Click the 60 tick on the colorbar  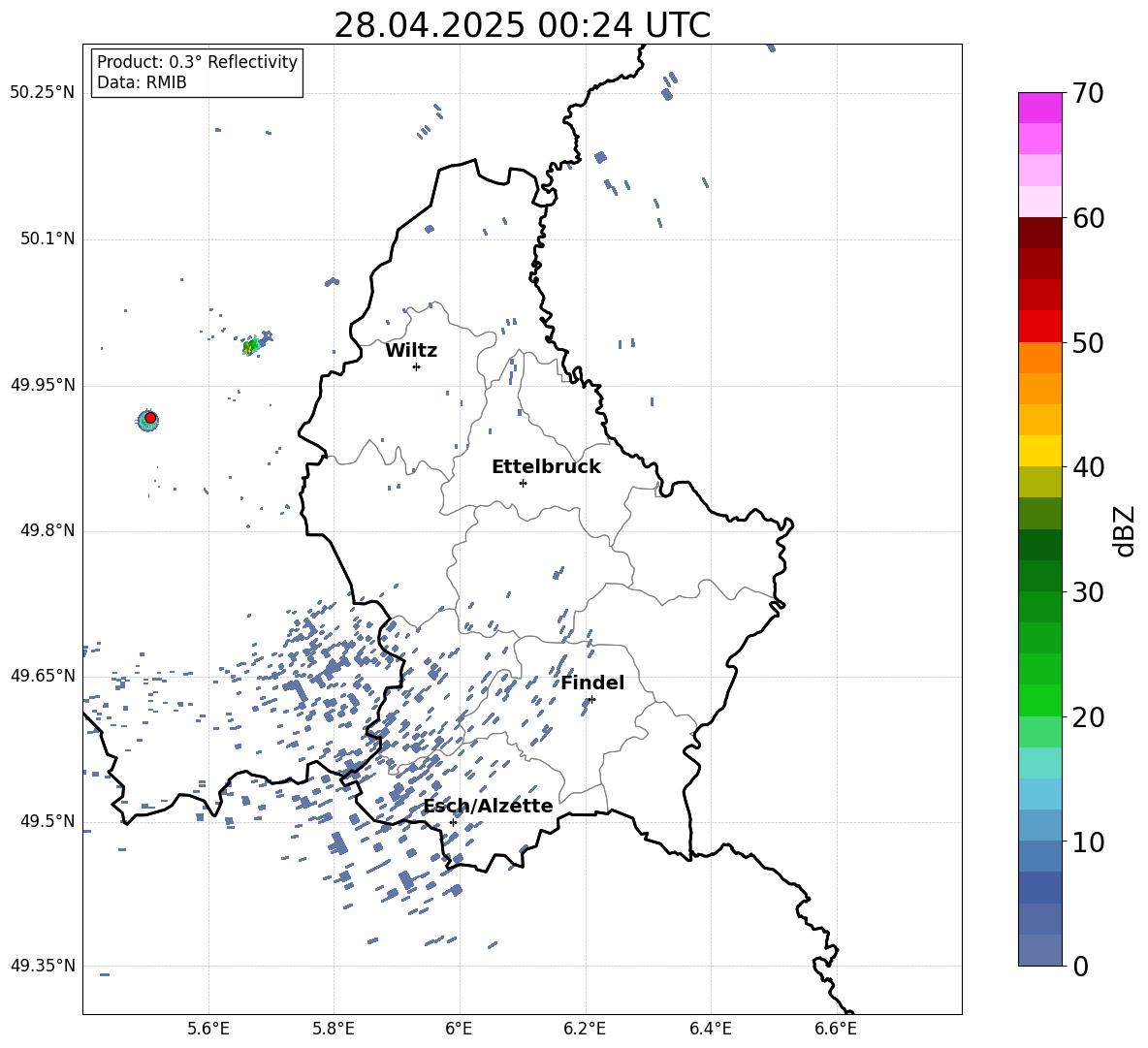point(1088,218)
